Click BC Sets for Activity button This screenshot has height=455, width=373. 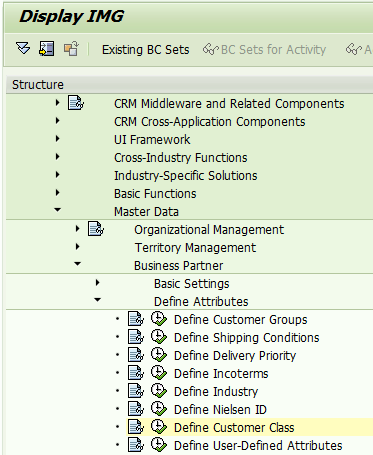[265, 50]
